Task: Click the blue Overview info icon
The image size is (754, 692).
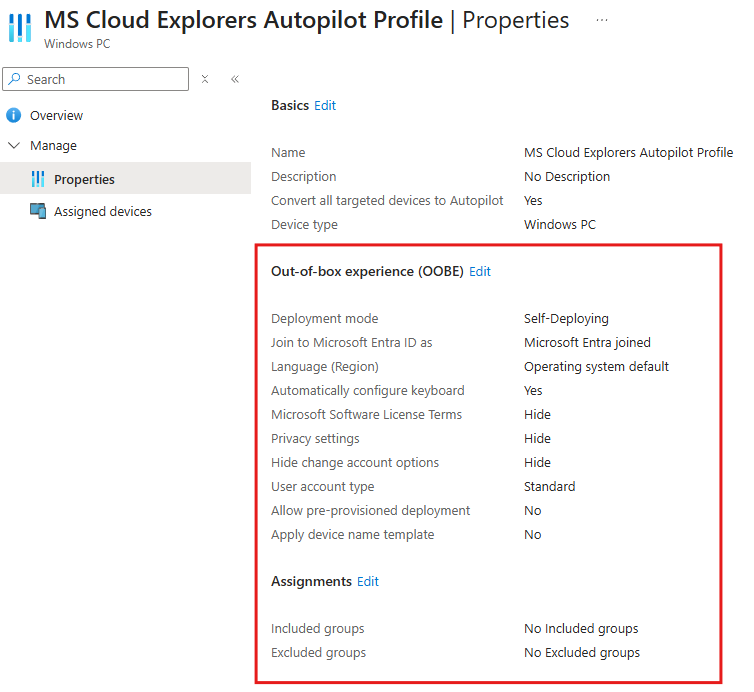Action: point(14,116)
